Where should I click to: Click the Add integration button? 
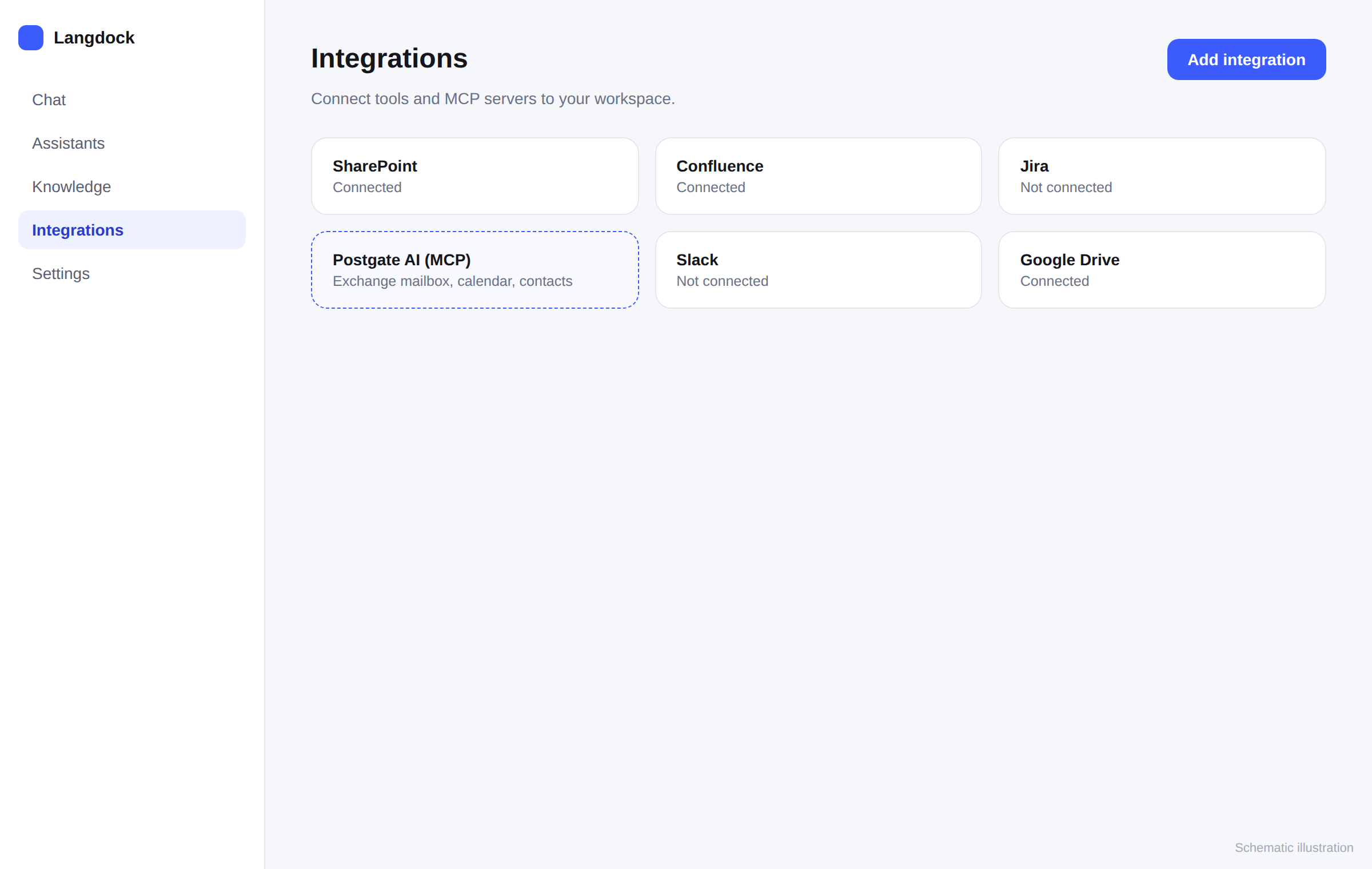coord(1246,59)
